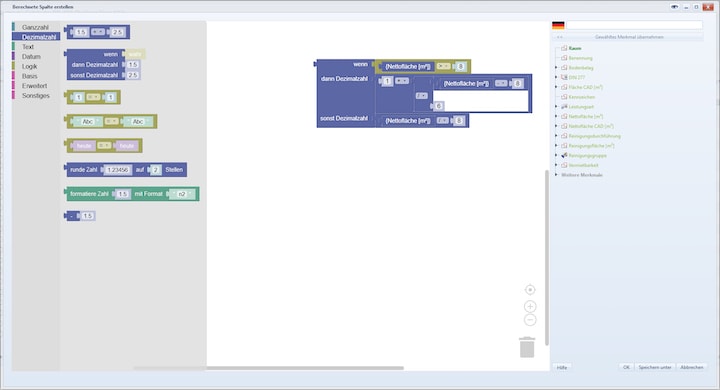Screen dimensions: 720x390
Task: Click the icon beside Reinigungsdurchführung
Action: tap(564, 136)
